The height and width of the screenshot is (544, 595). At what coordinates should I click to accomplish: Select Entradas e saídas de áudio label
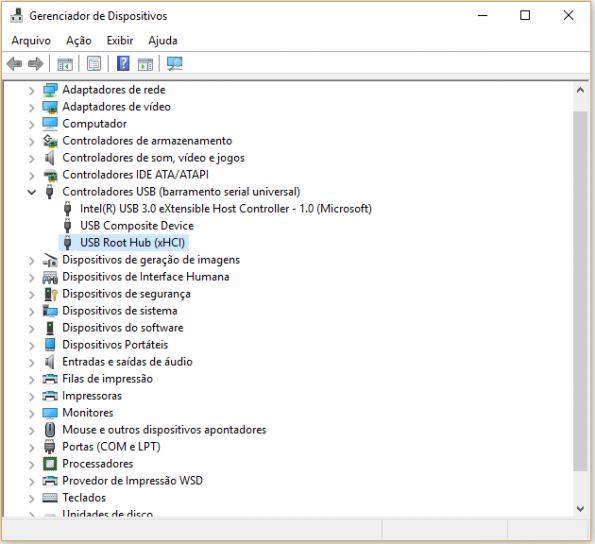click(128, 362)
